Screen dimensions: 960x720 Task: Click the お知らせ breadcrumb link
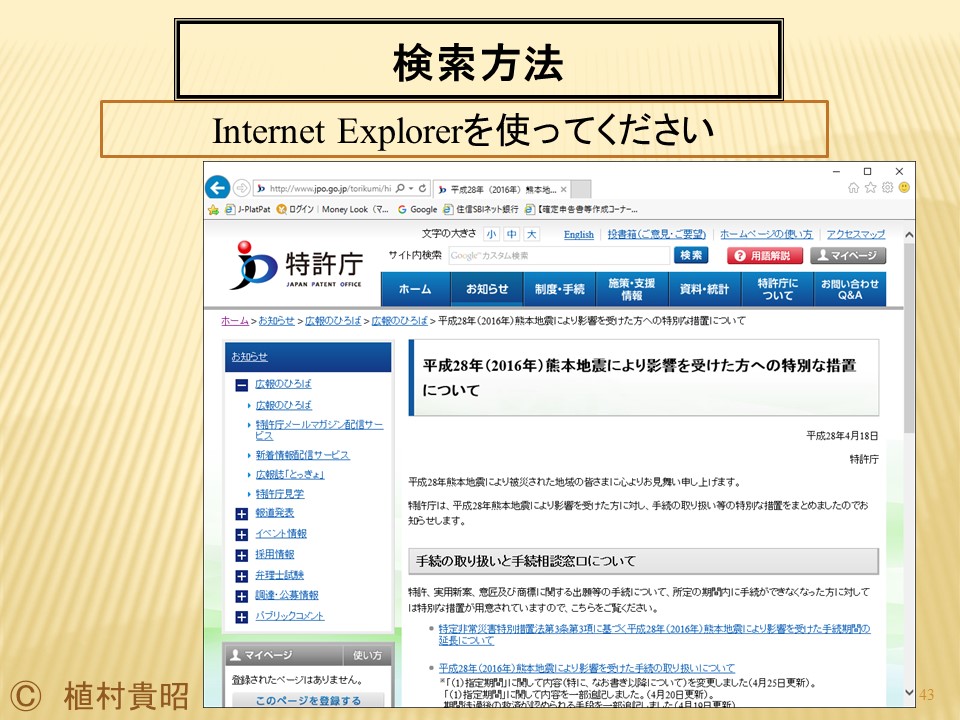[x=276, y=320]
